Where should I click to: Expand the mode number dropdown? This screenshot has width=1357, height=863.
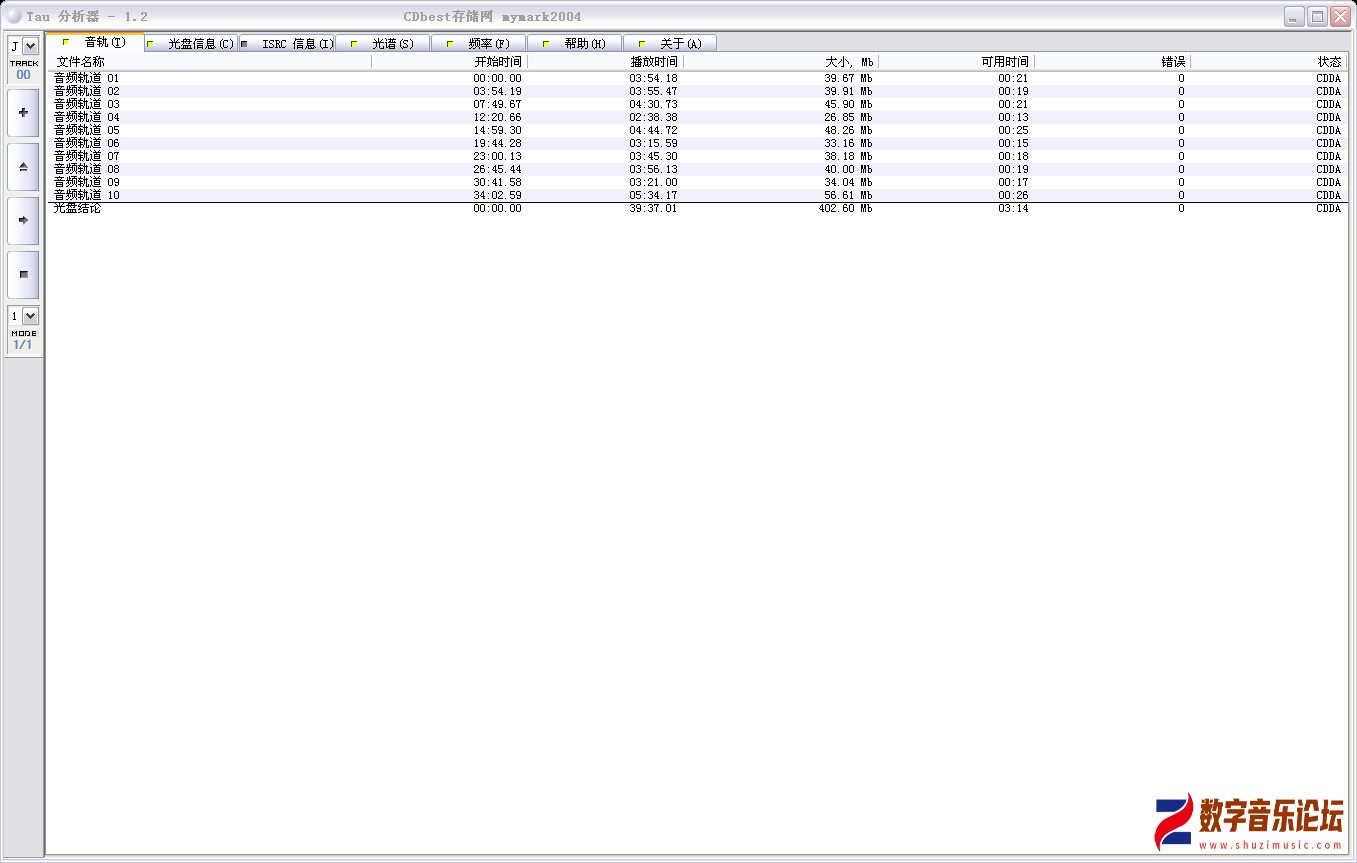[x=30, y=316]
